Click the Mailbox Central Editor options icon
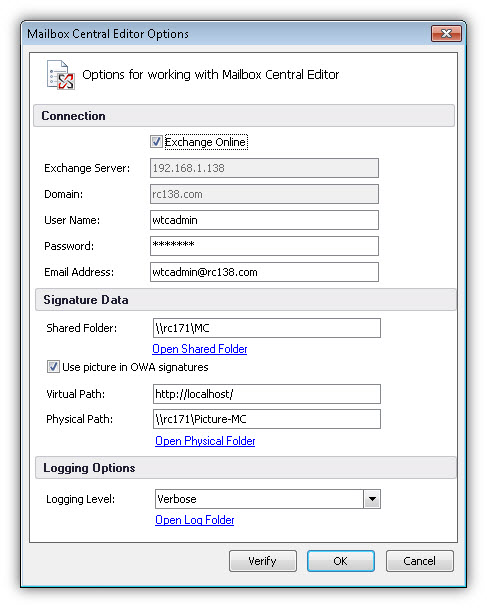Image resolution: width=487 pixels, height=608 pixels. tap(60, 75)
